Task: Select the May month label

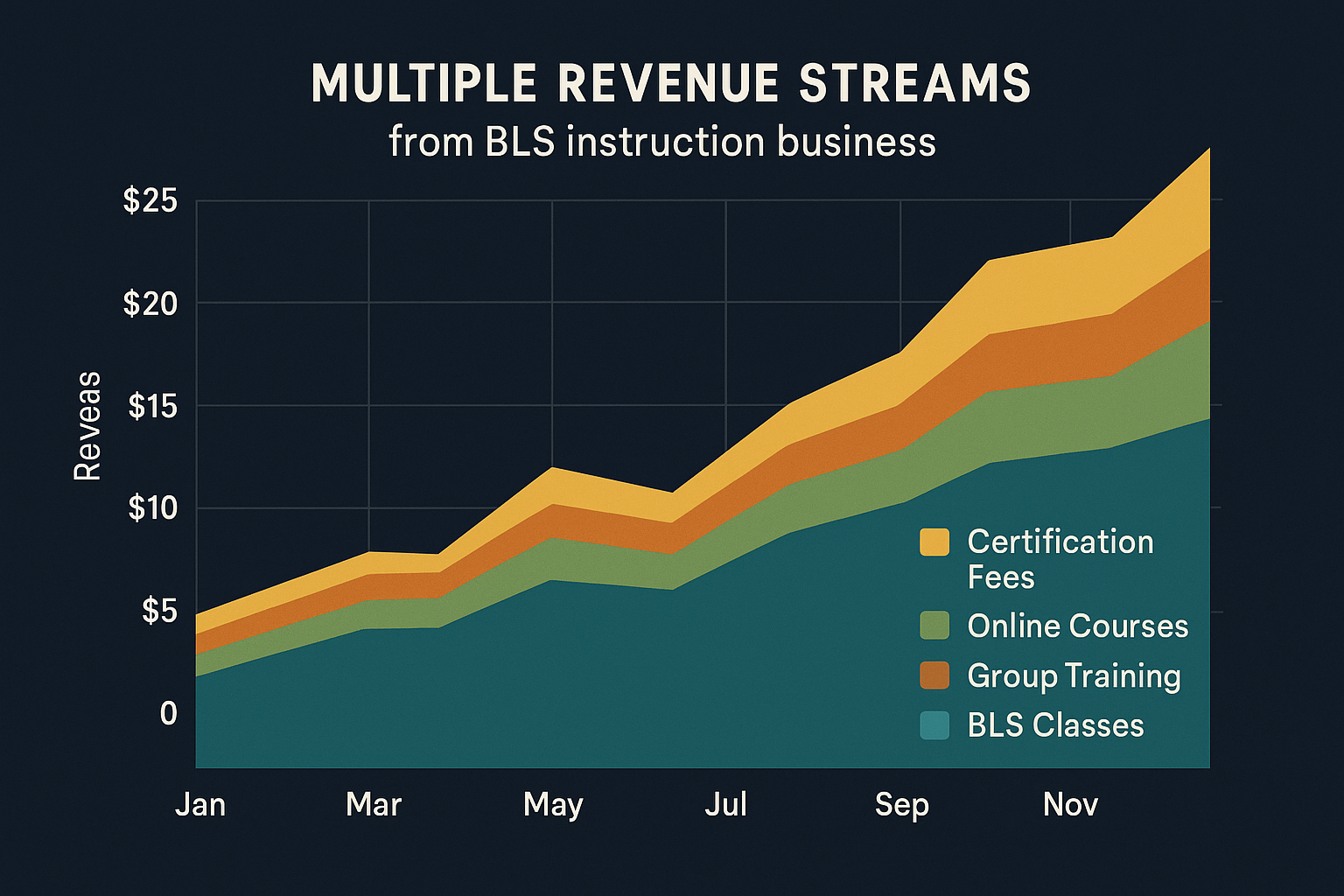Action: coord(553,803)
